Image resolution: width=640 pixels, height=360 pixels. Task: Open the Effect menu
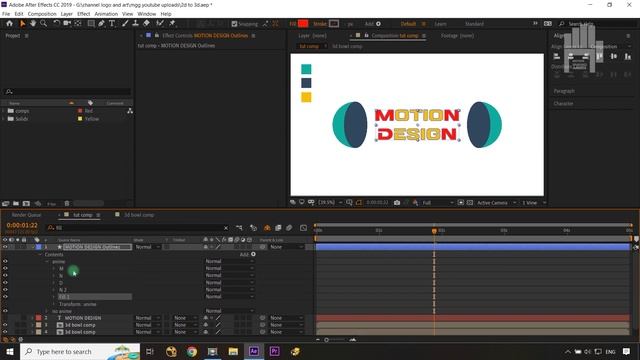84,13
